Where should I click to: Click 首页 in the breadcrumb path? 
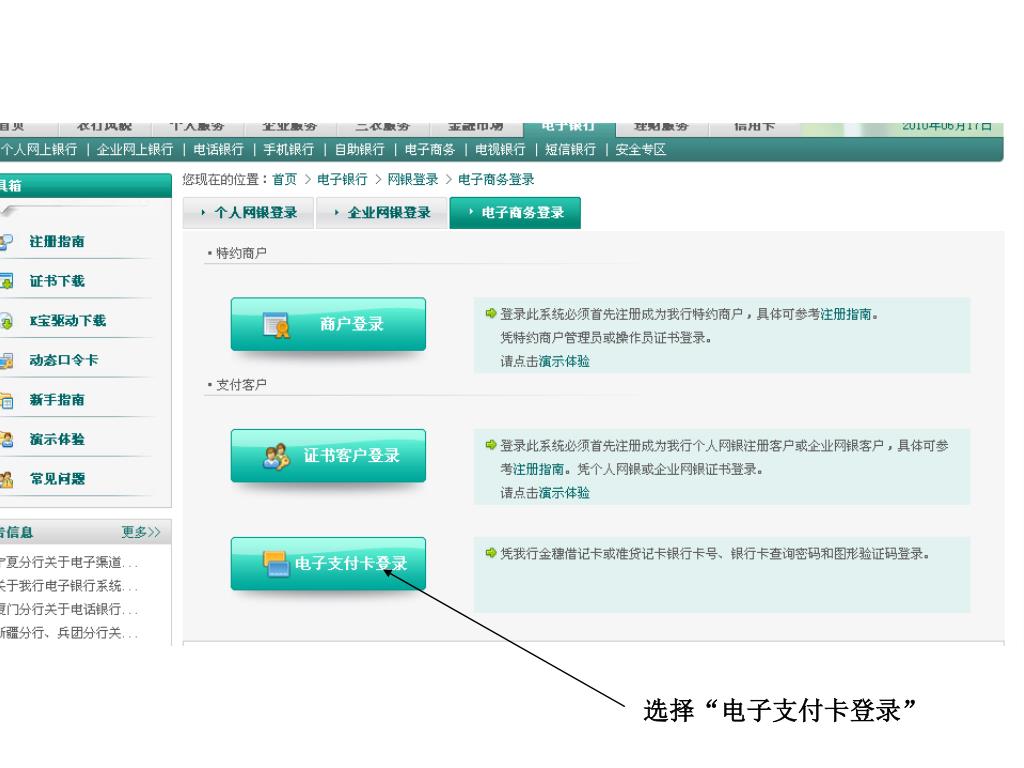point(285,180)
